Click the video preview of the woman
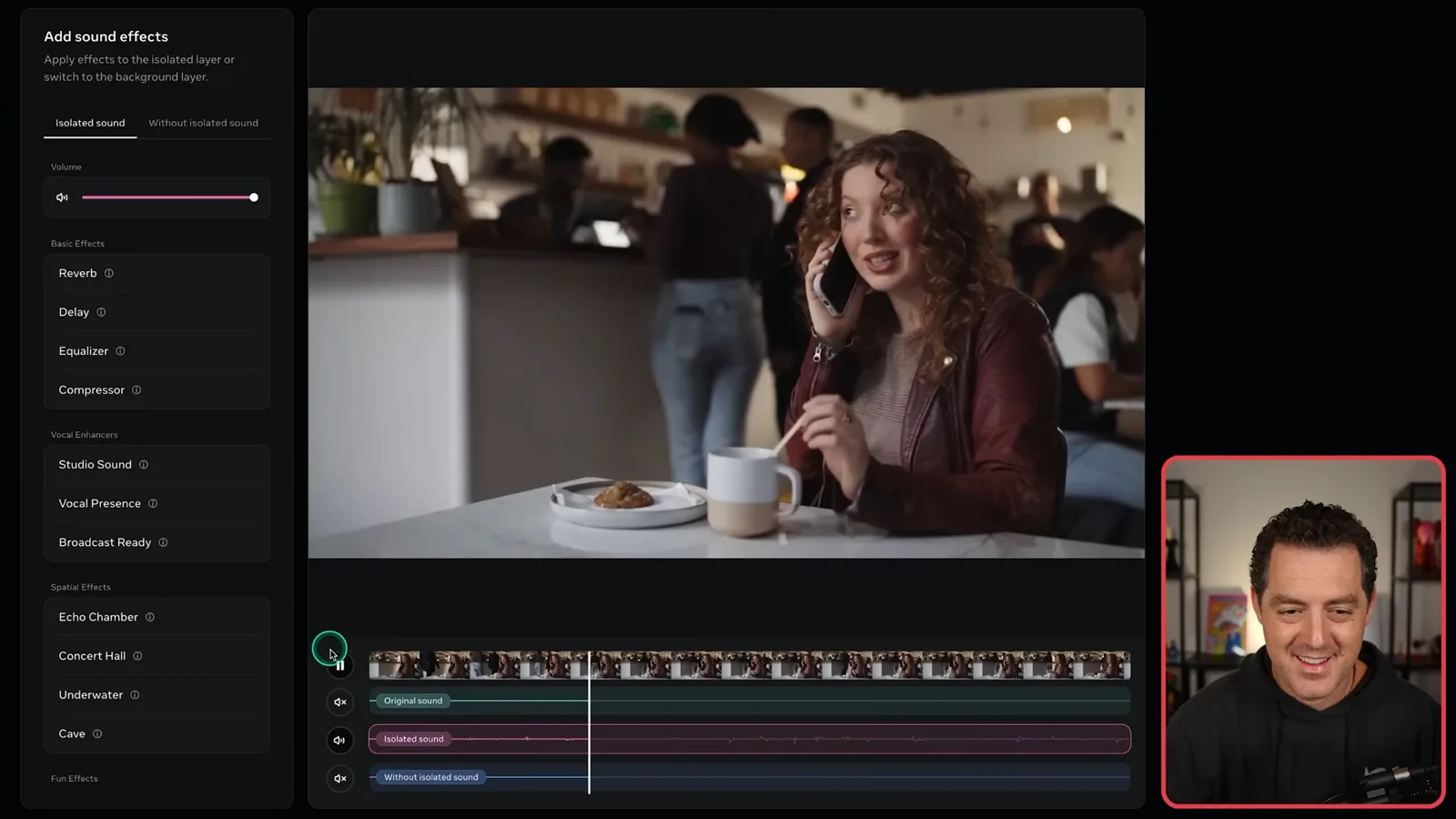The width and height of the screenshot is (1456, 819). coord(726,323)
